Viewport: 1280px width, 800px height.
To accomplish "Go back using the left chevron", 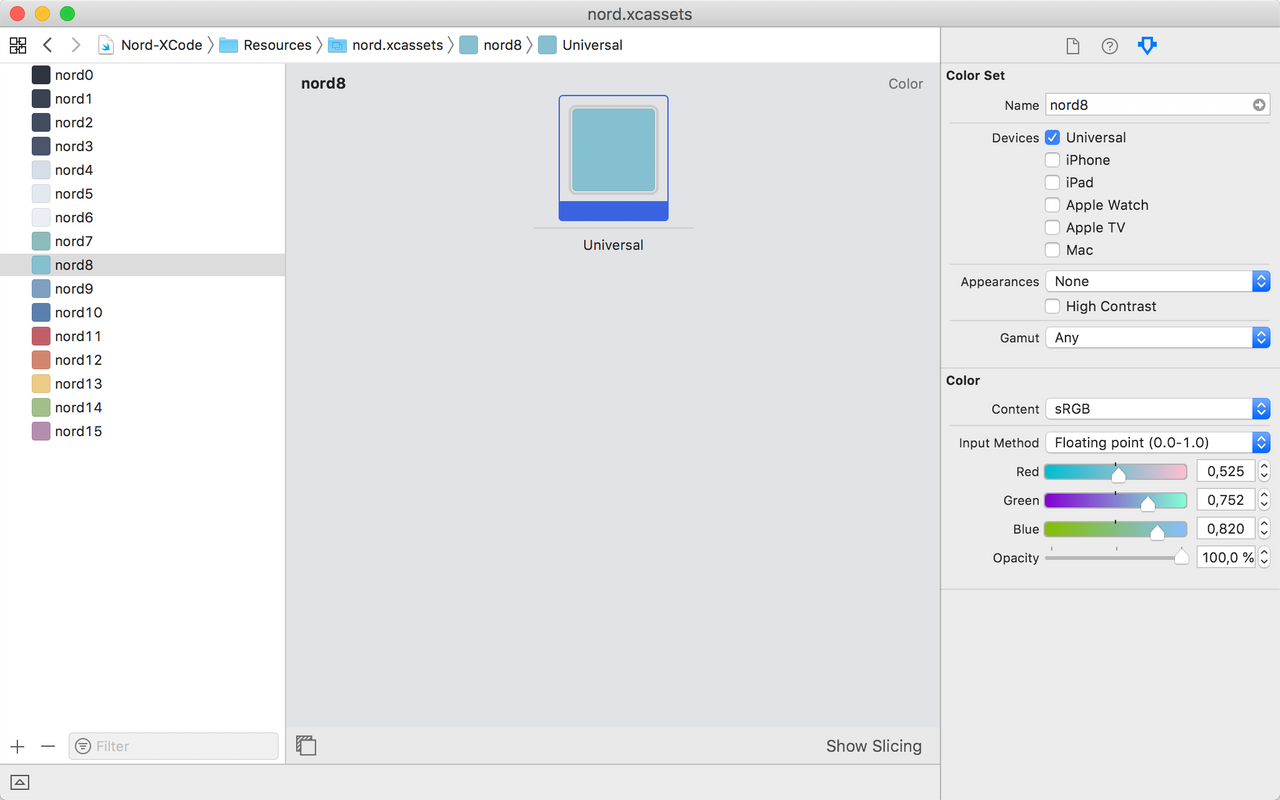I will pyautogui.click(x=48, y=45).
